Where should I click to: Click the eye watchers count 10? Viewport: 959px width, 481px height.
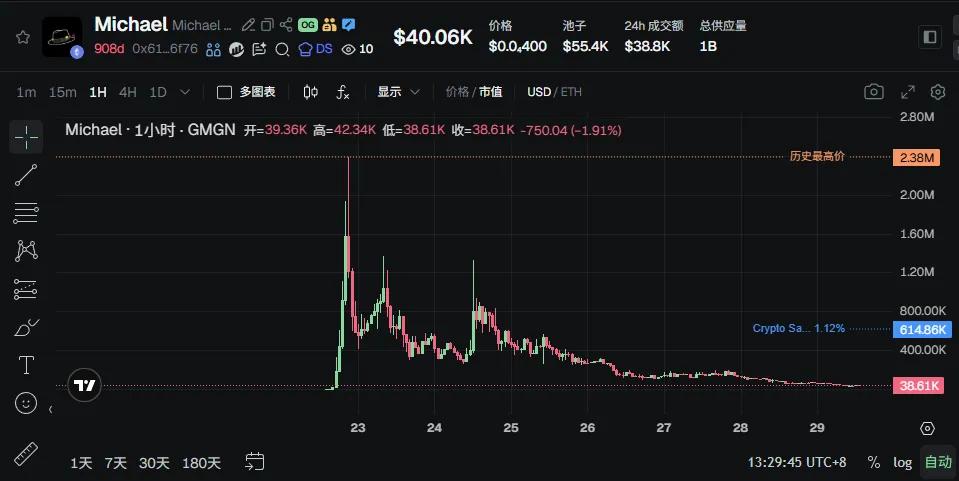coord(357,49)
